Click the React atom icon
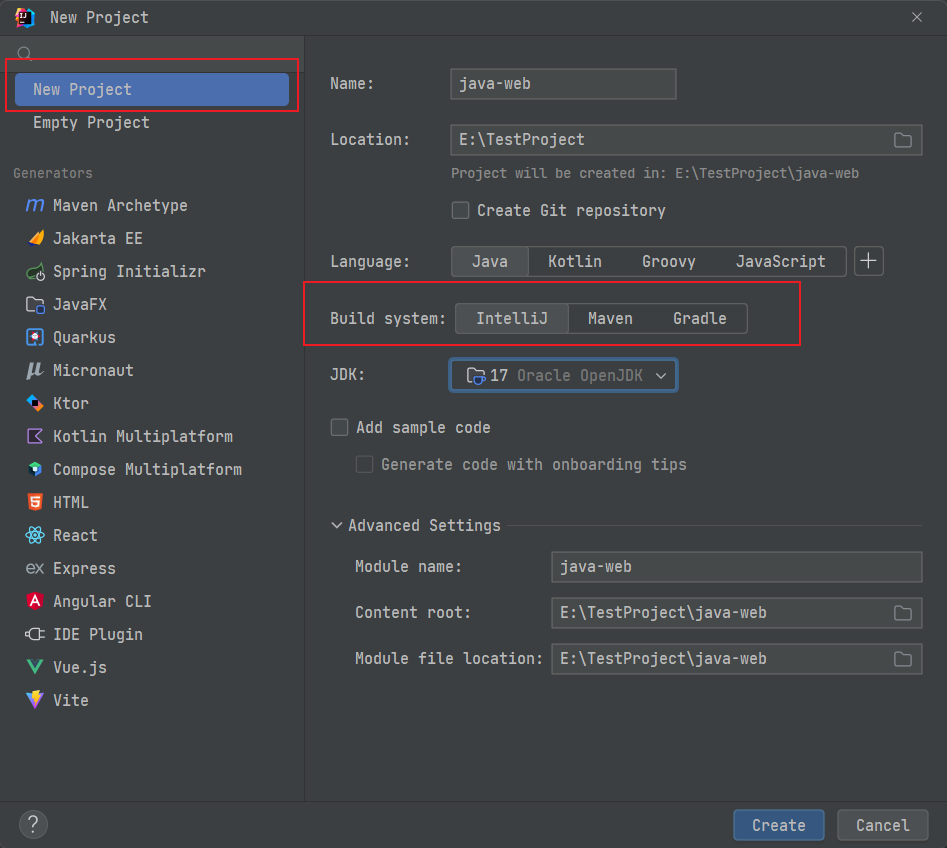The height and width of the screenshot is (848, 947). coord(35,535)
